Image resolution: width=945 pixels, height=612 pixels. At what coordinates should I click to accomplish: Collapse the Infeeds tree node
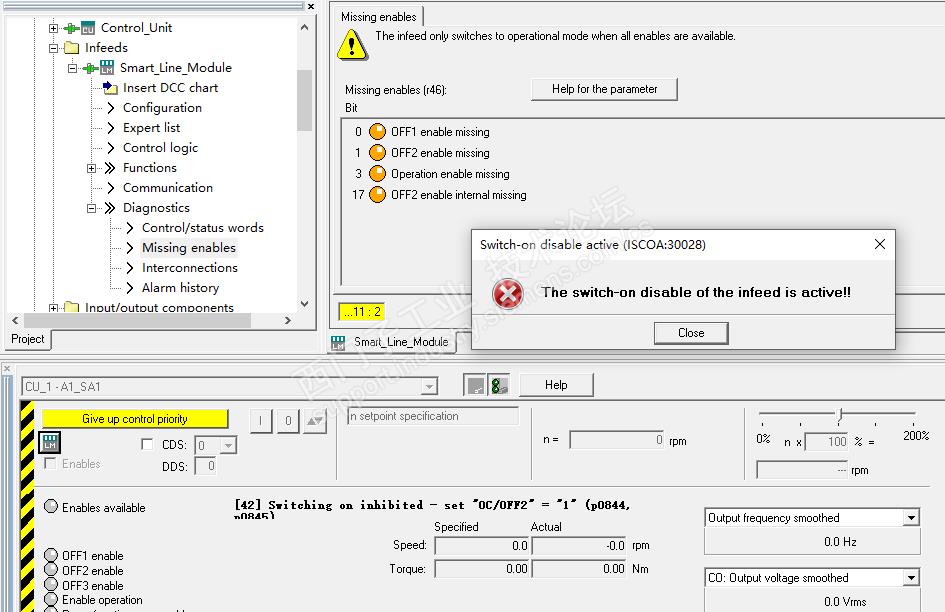click(54, 48)
